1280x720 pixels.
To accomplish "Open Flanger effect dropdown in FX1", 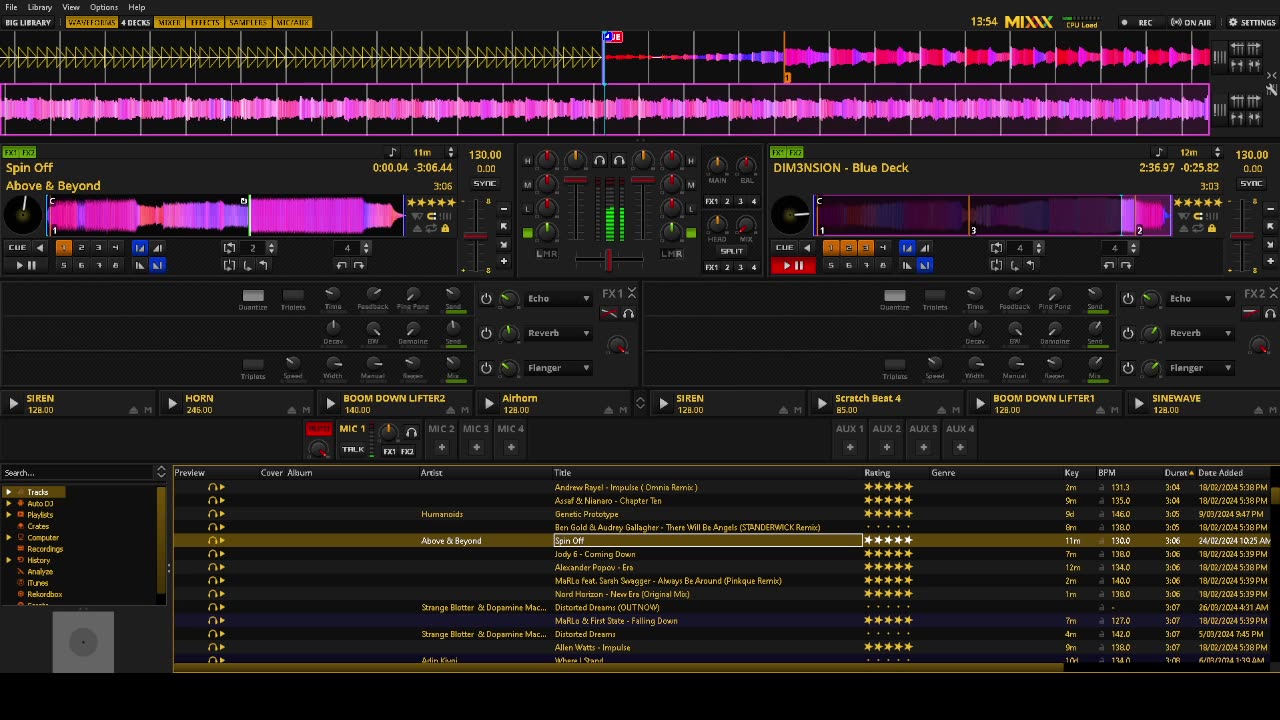I will tap(558, 368).
